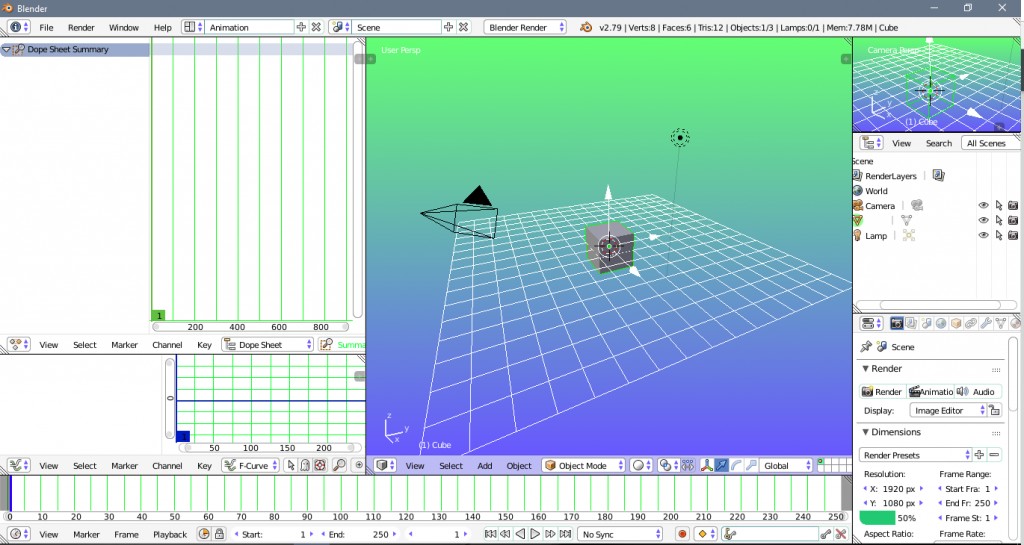
Task: Click the World properties tab icon
Action: tap(941, 323)
